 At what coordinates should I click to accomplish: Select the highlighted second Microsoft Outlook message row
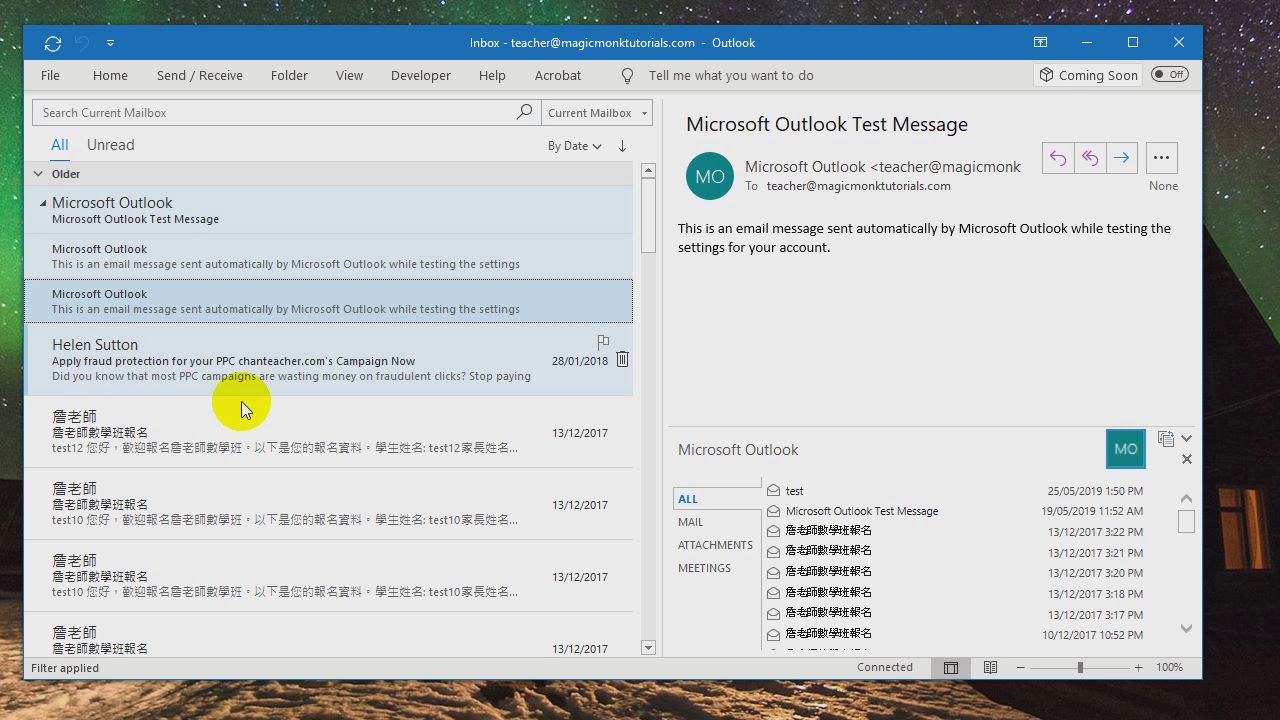coord(328,301)
